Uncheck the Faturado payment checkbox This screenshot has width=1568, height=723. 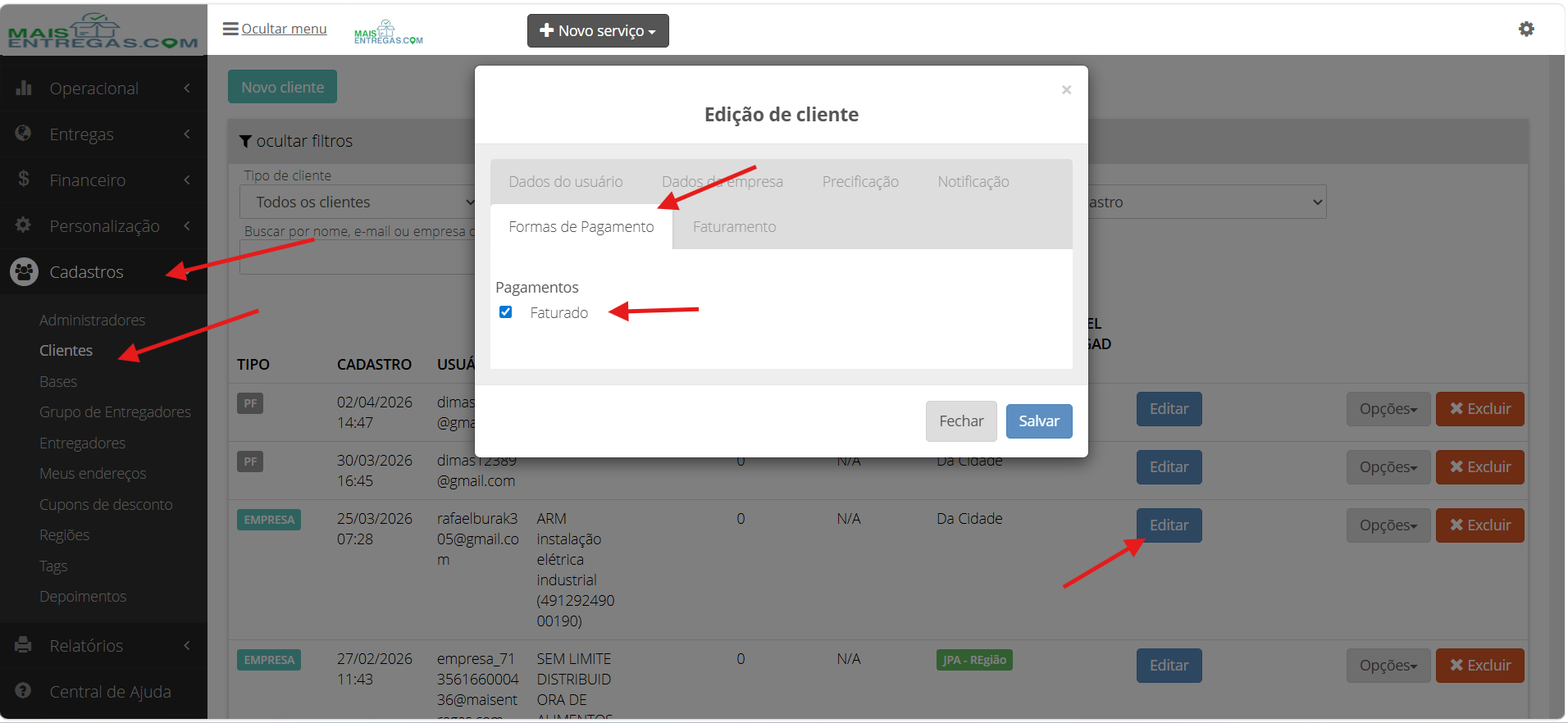(506, 312)
